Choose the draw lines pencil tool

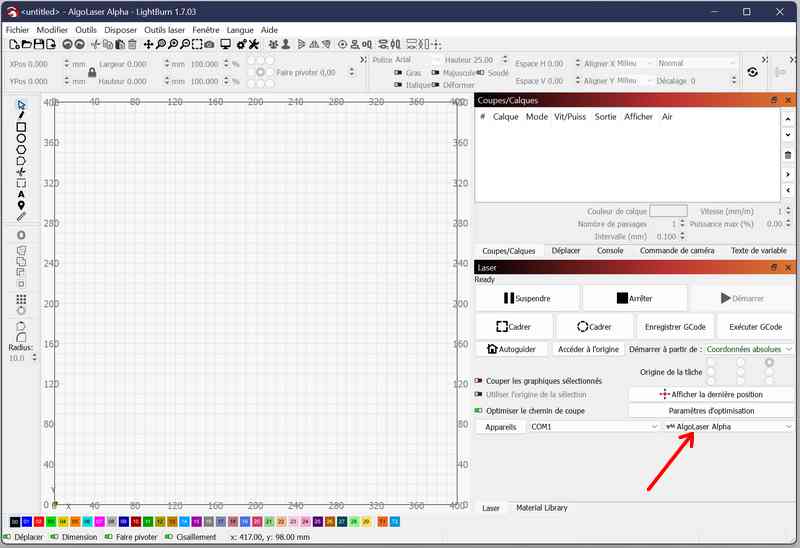21,115
